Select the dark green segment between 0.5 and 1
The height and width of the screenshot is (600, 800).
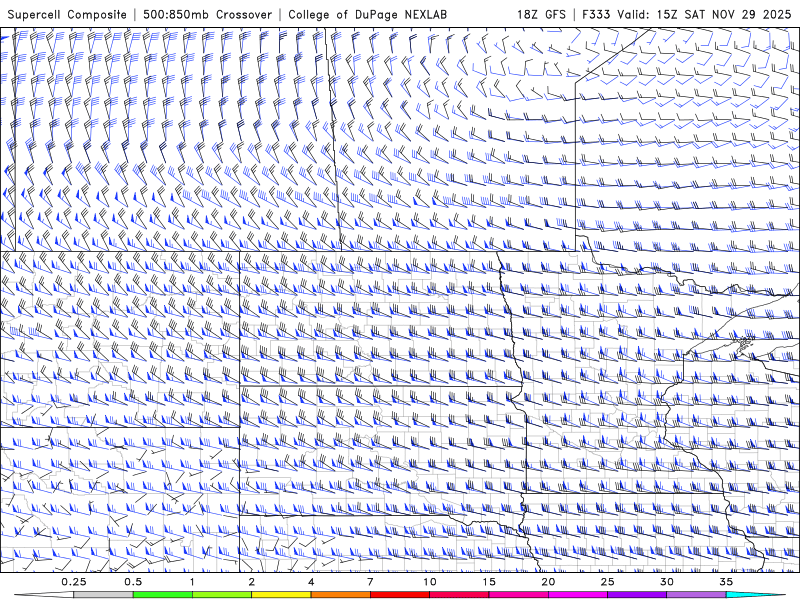(163, 595)
